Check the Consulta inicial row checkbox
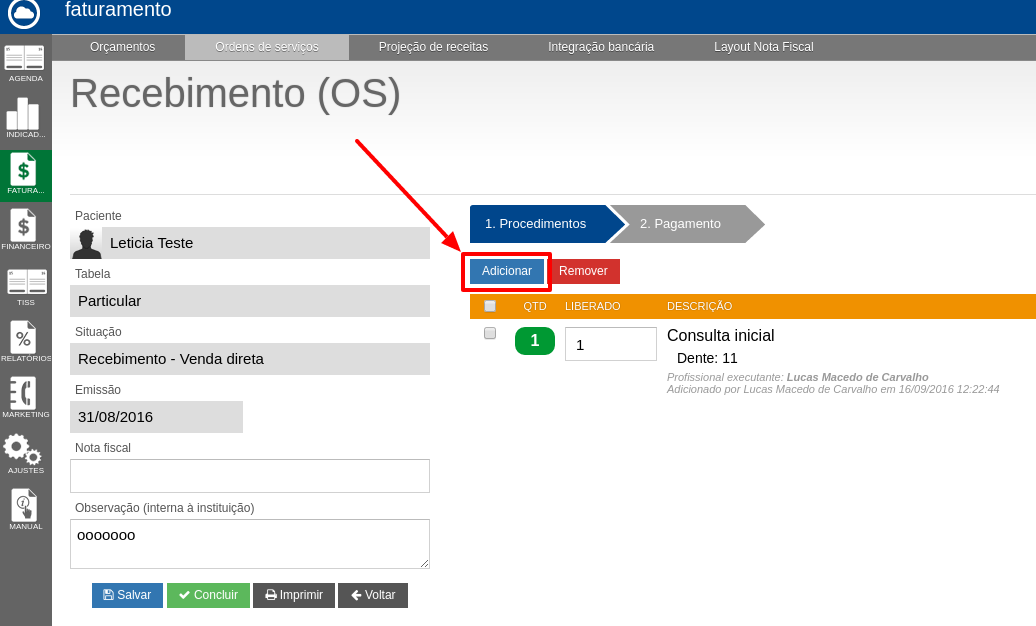This screenshot has height=626, width=1036. [490, 333]
